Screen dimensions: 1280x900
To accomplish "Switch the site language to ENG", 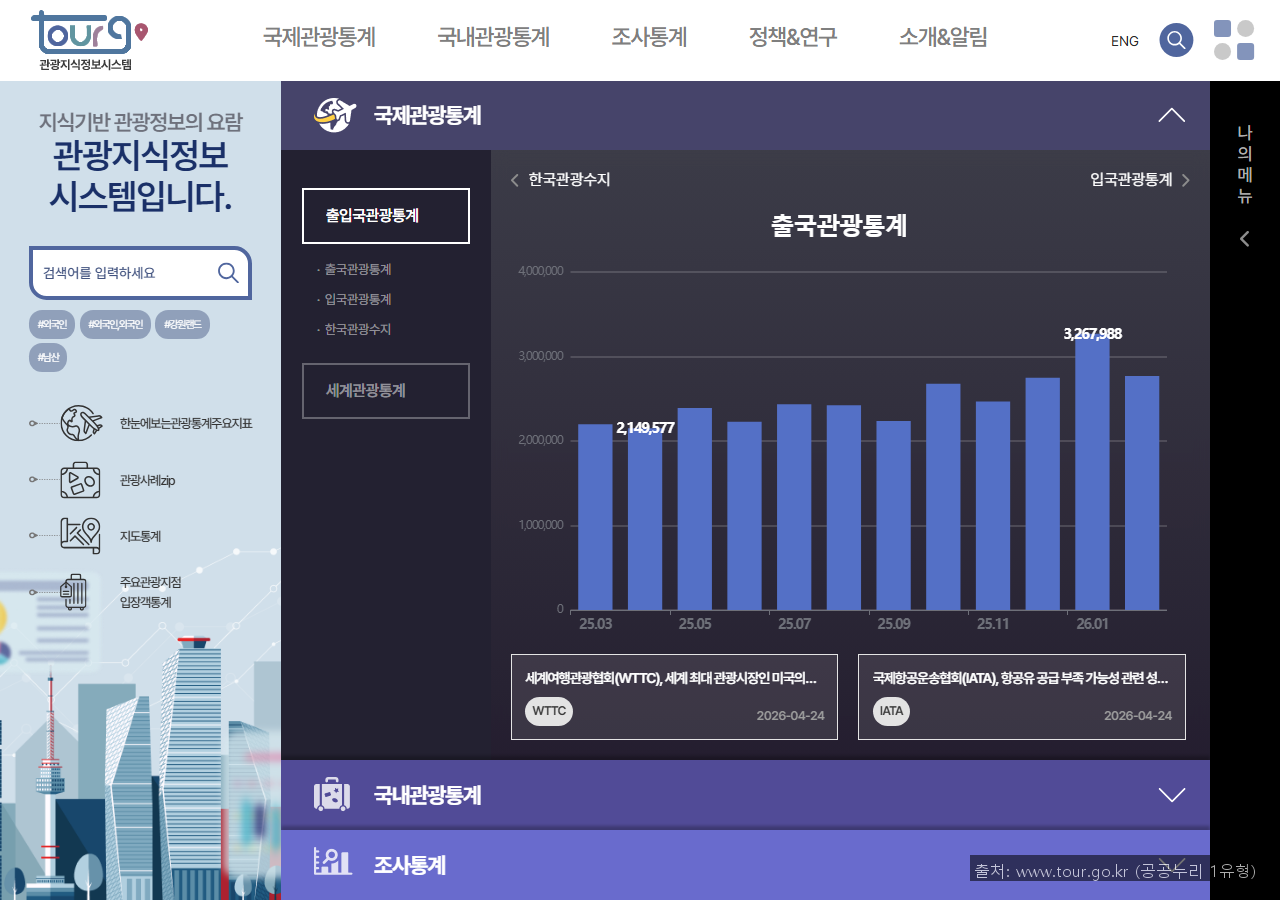I will [1124, 41].
